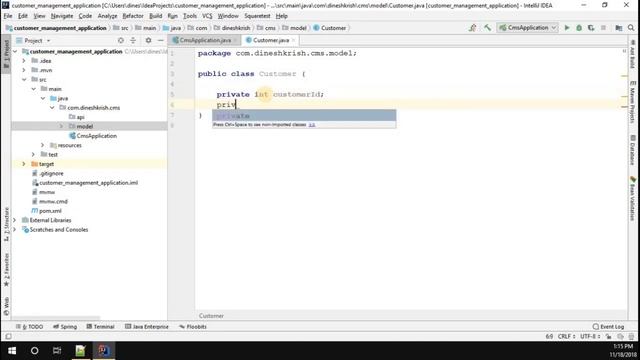The image size is (640, 360).
Task: Open search everywhere magnifier
Action: 631,28
